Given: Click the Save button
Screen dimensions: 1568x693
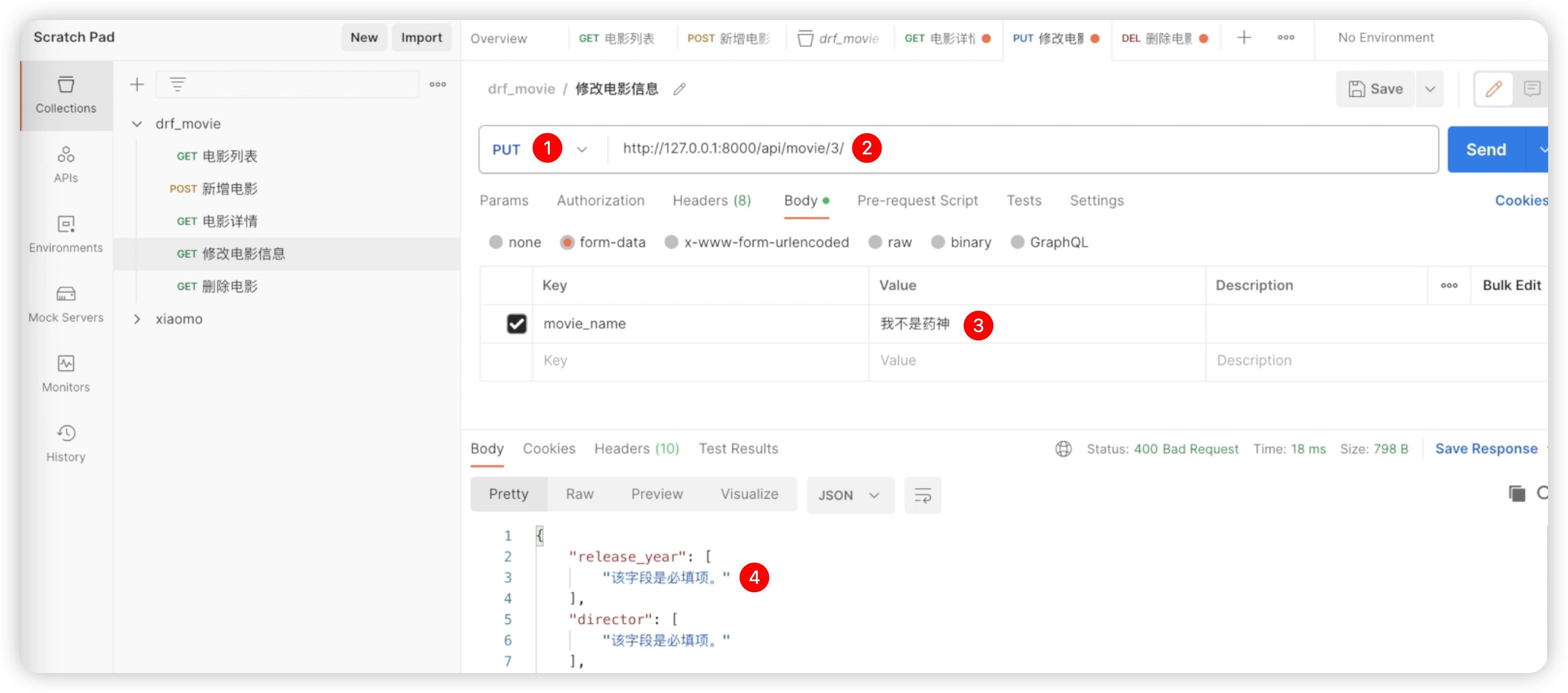Looking at the screenshot, I should click(x=1375, y=90).
